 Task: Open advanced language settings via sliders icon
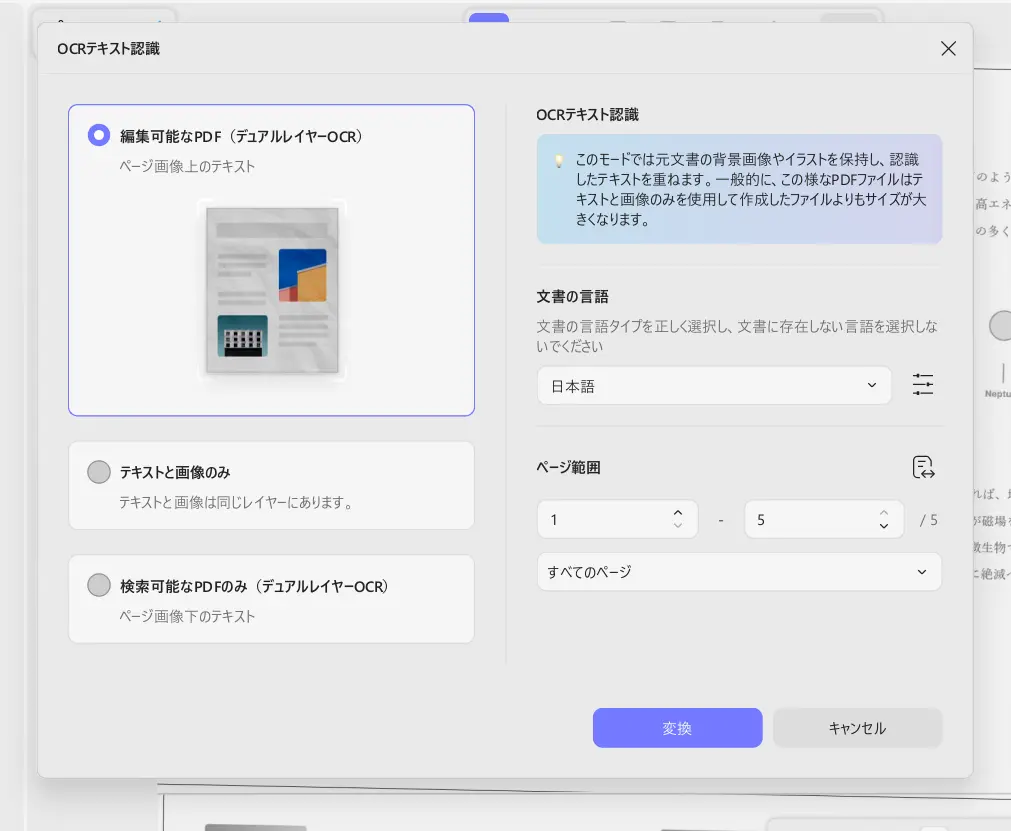point(922,384)
